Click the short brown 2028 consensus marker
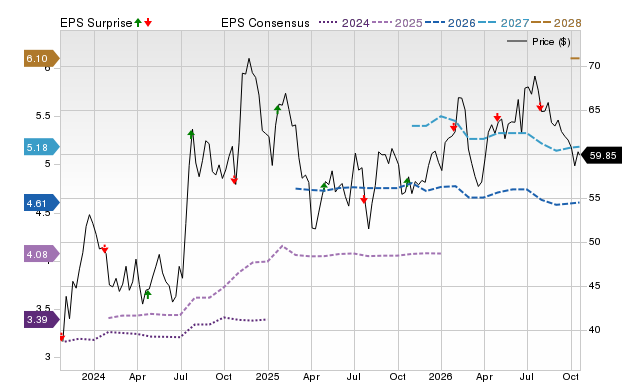This screenshot has height=382, width=640. point(575,58)
